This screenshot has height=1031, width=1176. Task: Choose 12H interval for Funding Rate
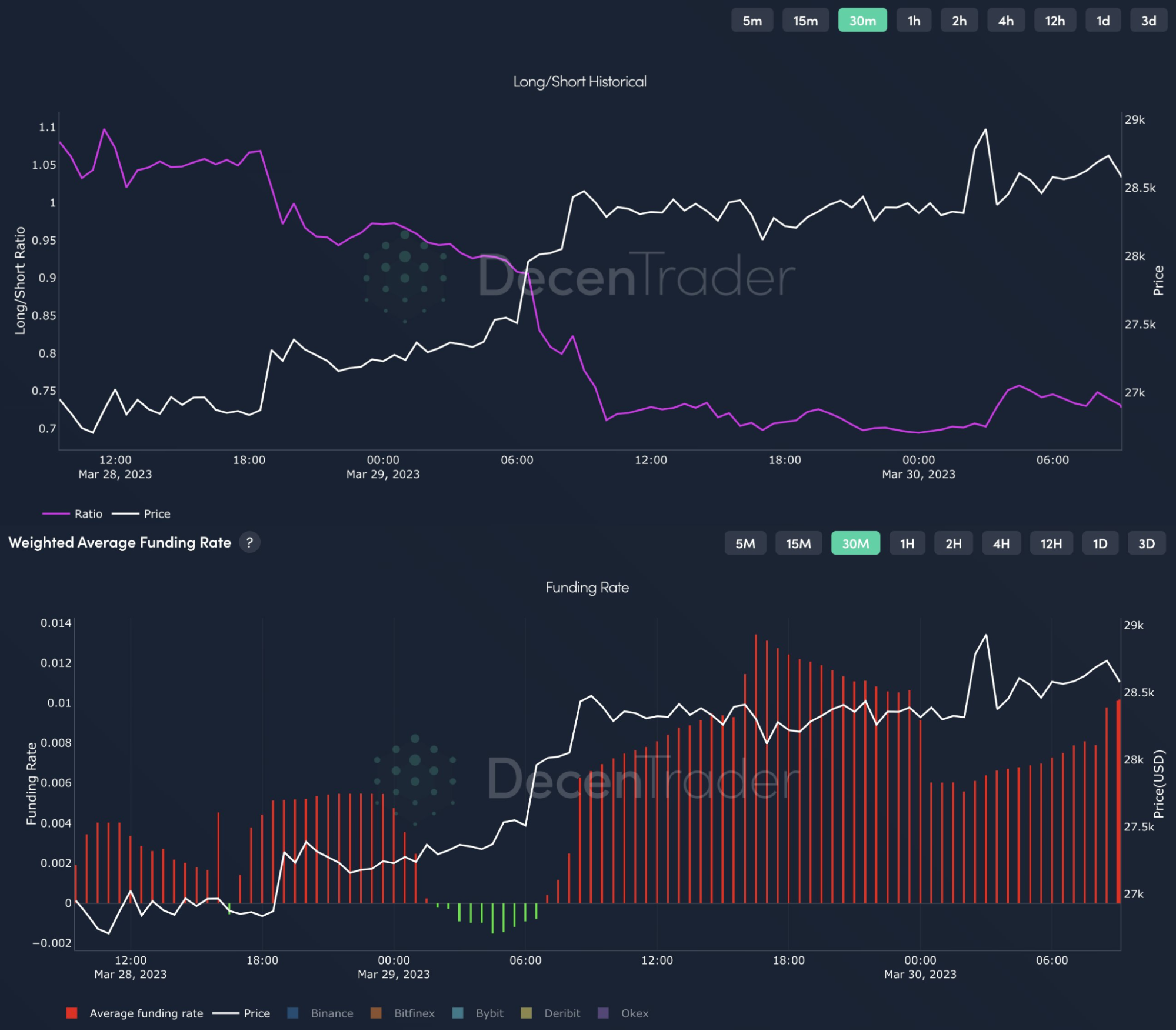1051,543
